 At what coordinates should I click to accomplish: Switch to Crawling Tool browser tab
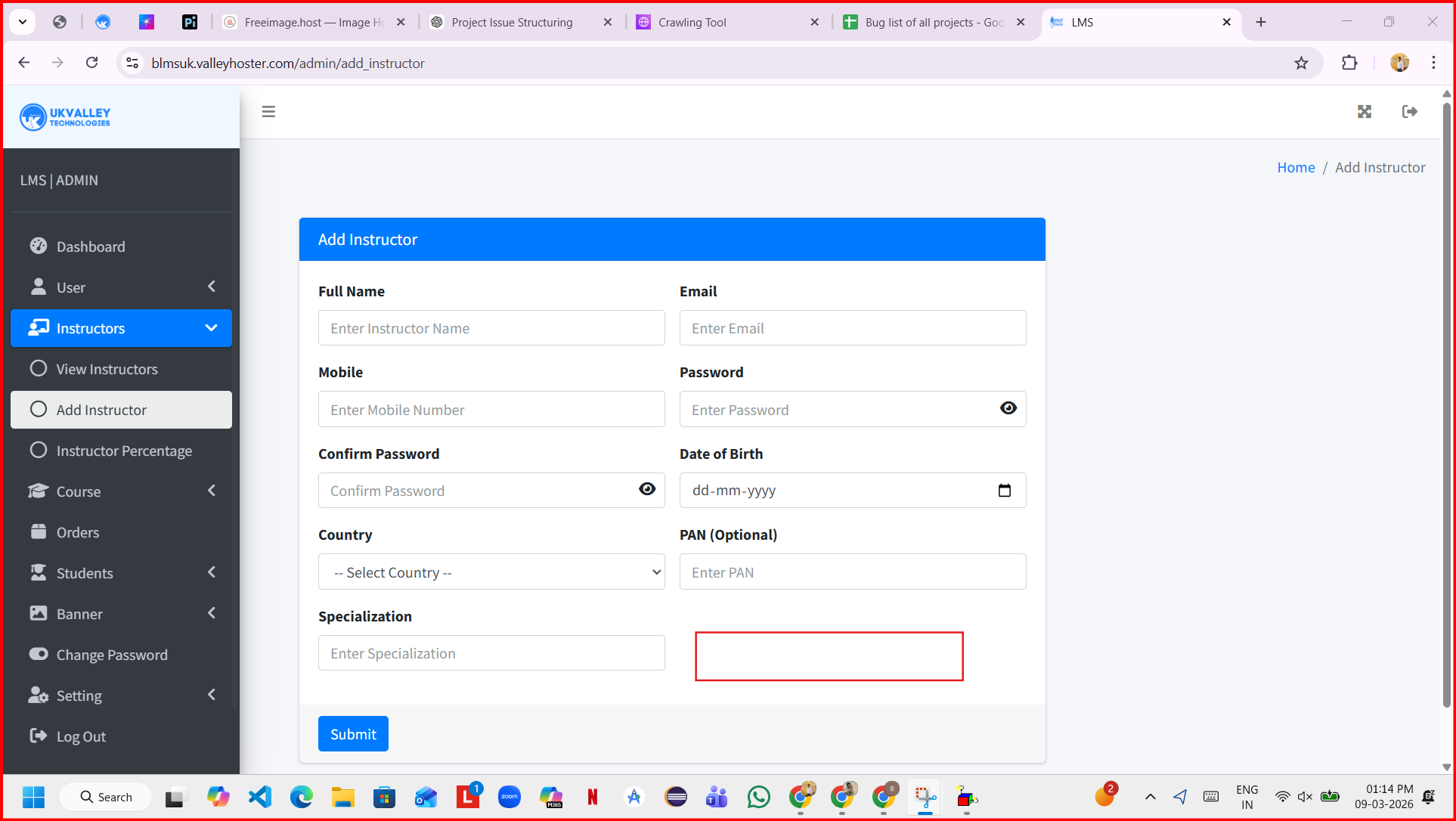pos(692,23)
